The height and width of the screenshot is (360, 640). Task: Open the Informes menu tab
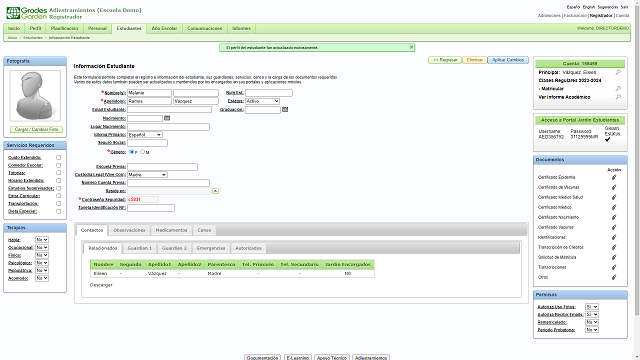tap(241, 29)
